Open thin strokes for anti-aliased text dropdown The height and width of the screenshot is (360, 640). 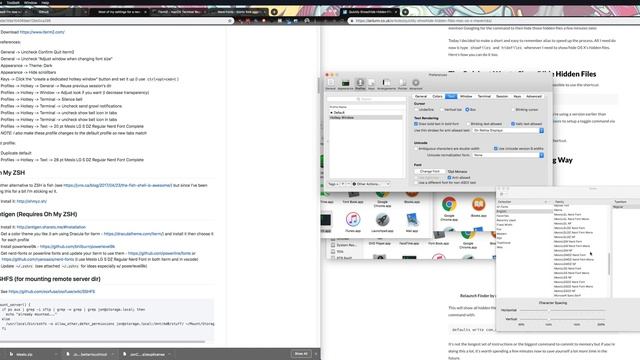point(508,130)
